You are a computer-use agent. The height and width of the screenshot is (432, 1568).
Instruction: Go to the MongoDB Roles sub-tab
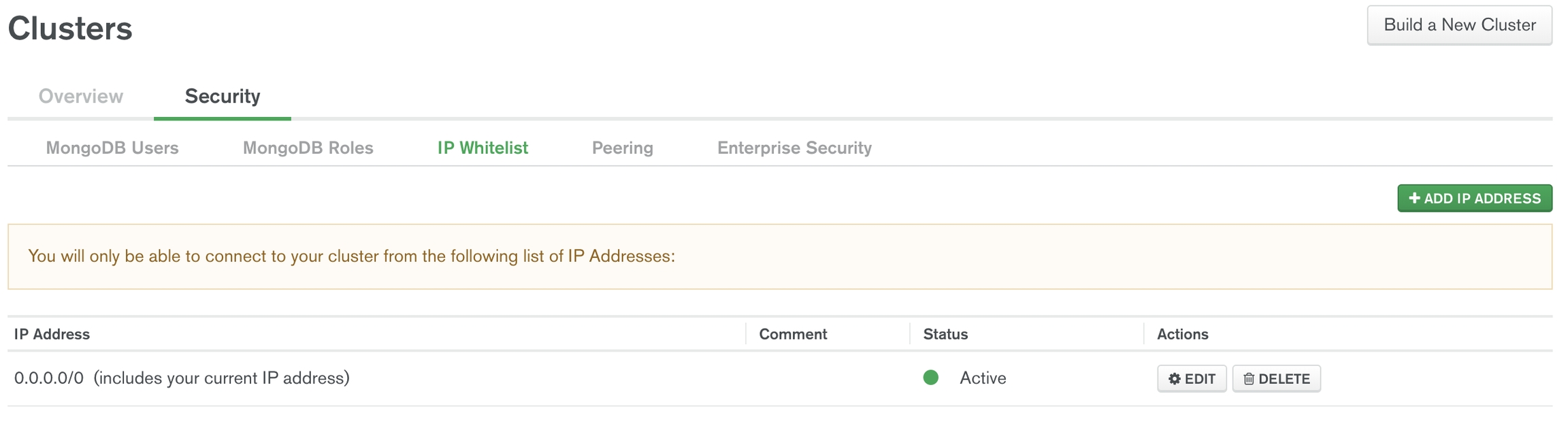(308, 148)
